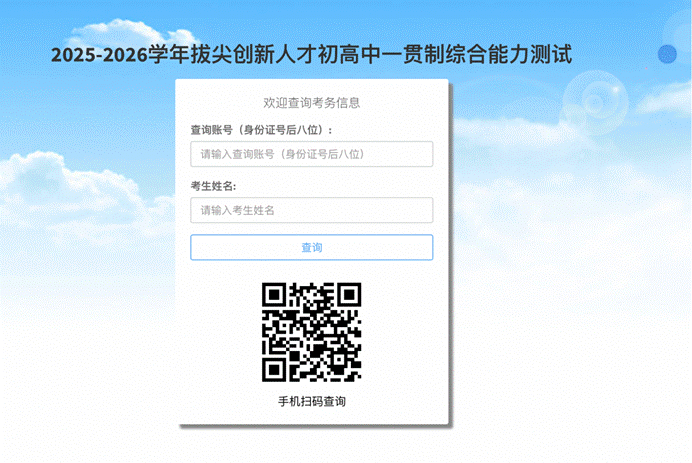Focus the 考生姓名 input field
The image size is (692, 463).
click(x=312, y=210)
